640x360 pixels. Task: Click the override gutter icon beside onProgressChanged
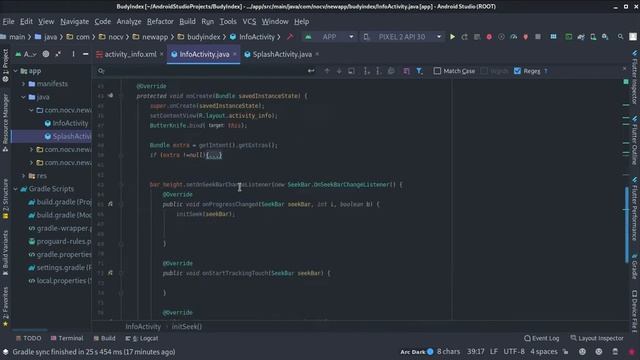pos(111,204)
